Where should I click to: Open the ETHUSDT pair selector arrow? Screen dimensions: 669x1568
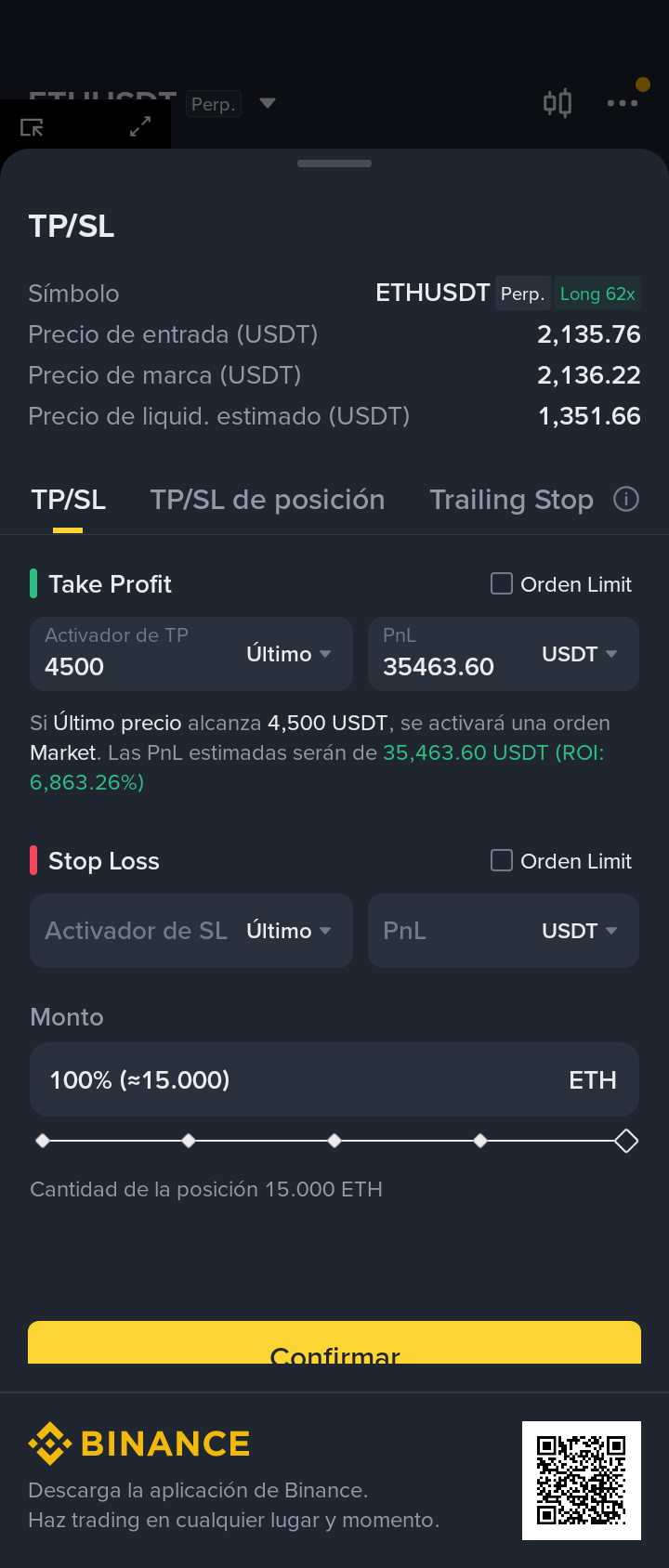click(268, 103)
